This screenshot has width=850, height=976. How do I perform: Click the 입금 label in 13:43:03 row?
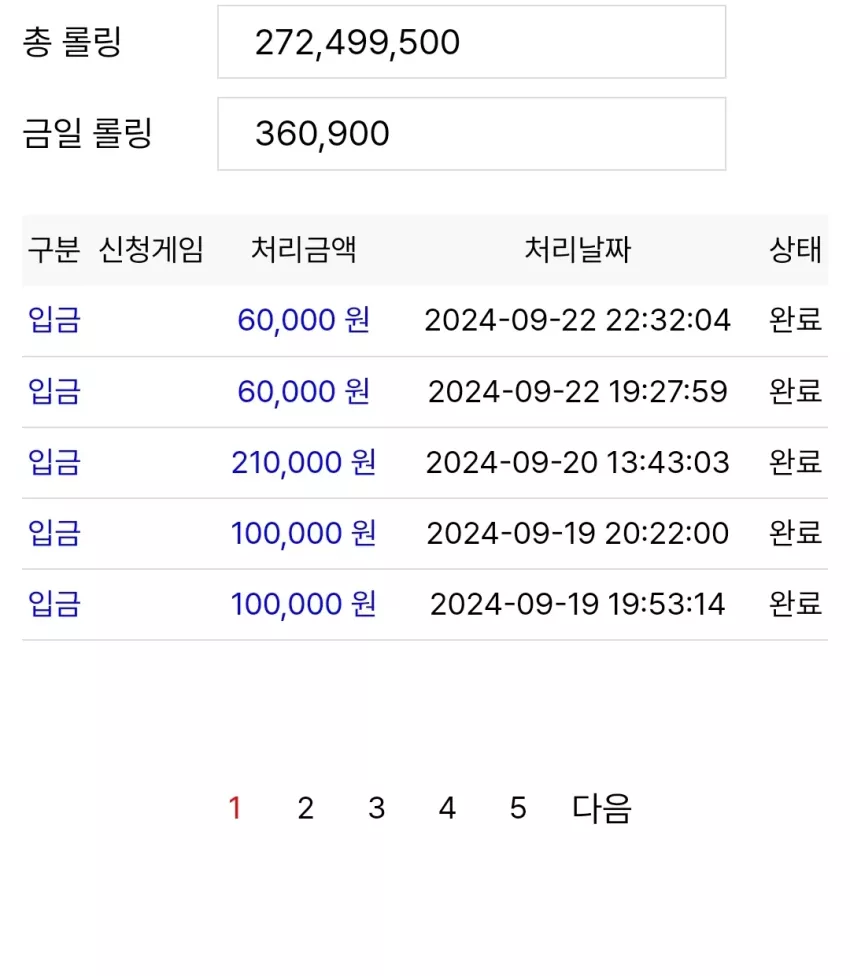54,462
